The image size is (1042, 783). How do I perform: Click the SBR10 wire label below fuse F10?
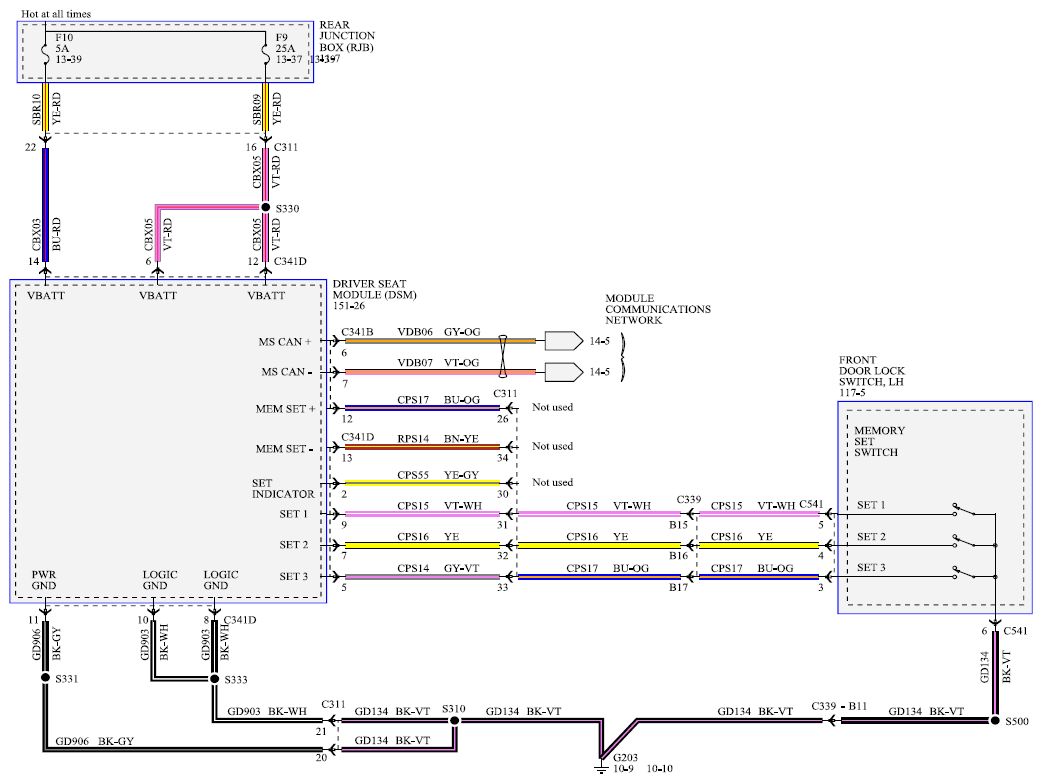click(x=37, y=108)
